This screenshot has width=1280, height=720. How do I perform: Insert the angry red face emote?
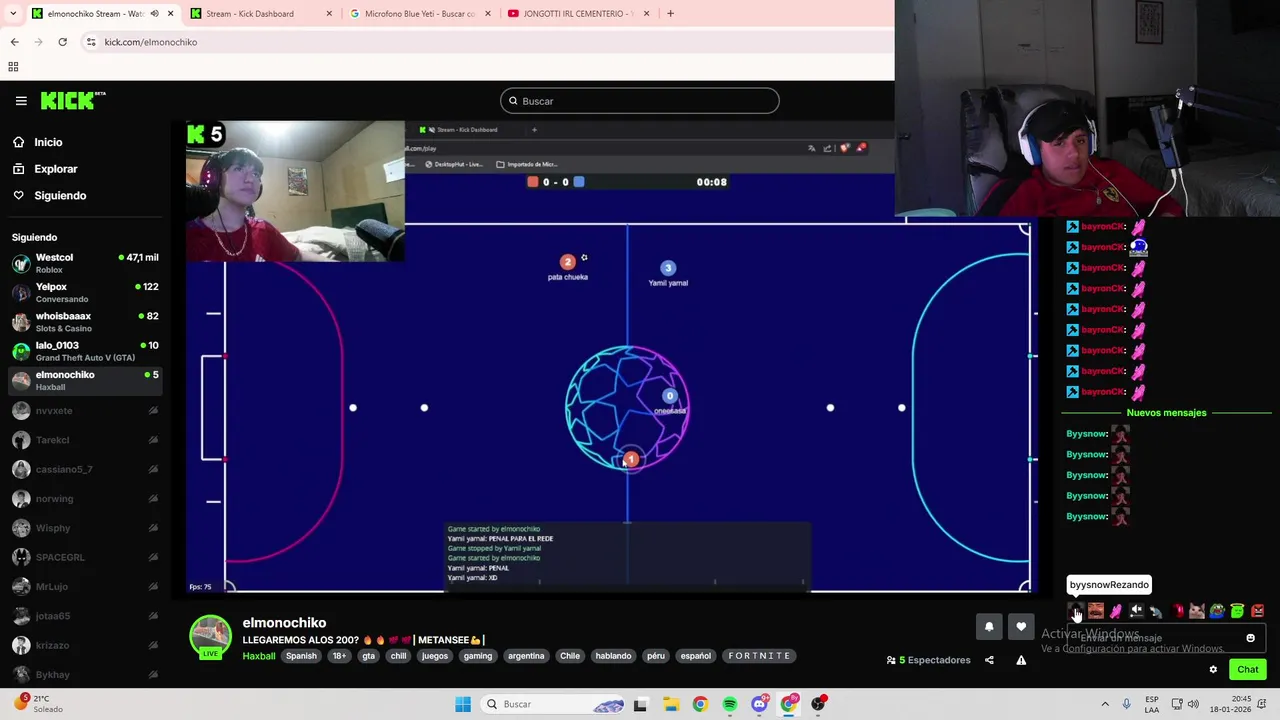click(x=1258, y=610)
